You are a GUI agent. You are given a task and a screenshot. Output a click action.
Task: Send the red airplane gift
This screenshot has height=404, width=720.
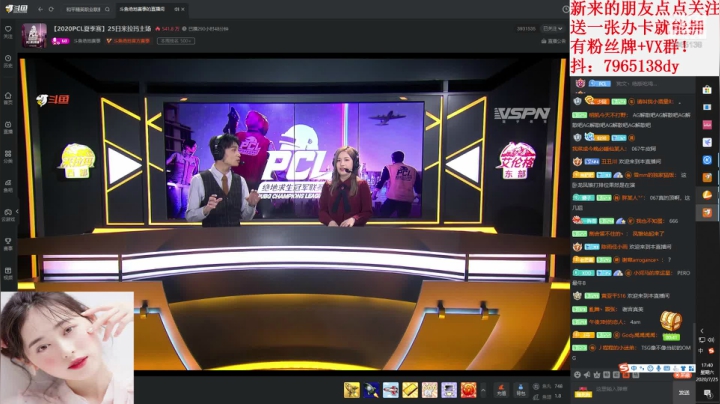[x=391, y=390]
